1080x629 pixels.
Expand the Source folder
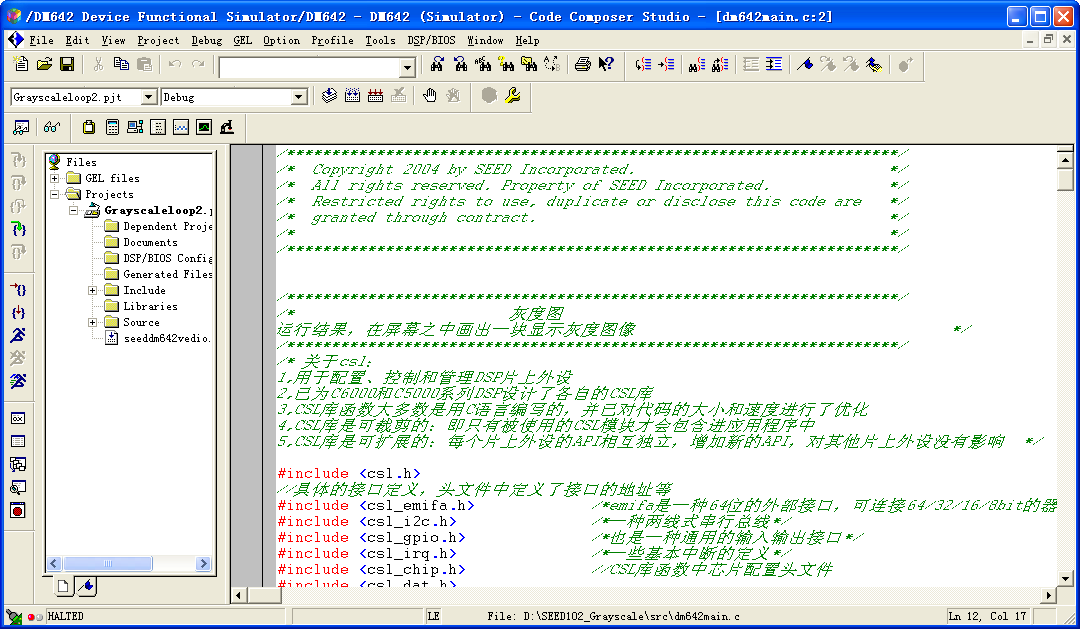92,322
